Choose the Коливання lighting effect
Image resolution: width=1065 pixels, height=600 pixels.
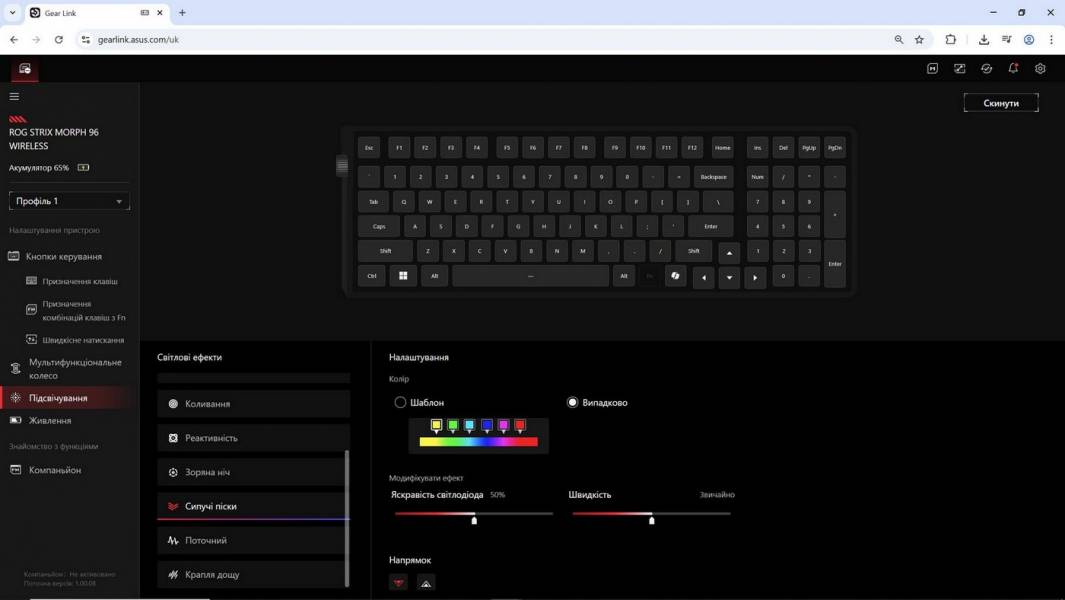click(253, 404)
